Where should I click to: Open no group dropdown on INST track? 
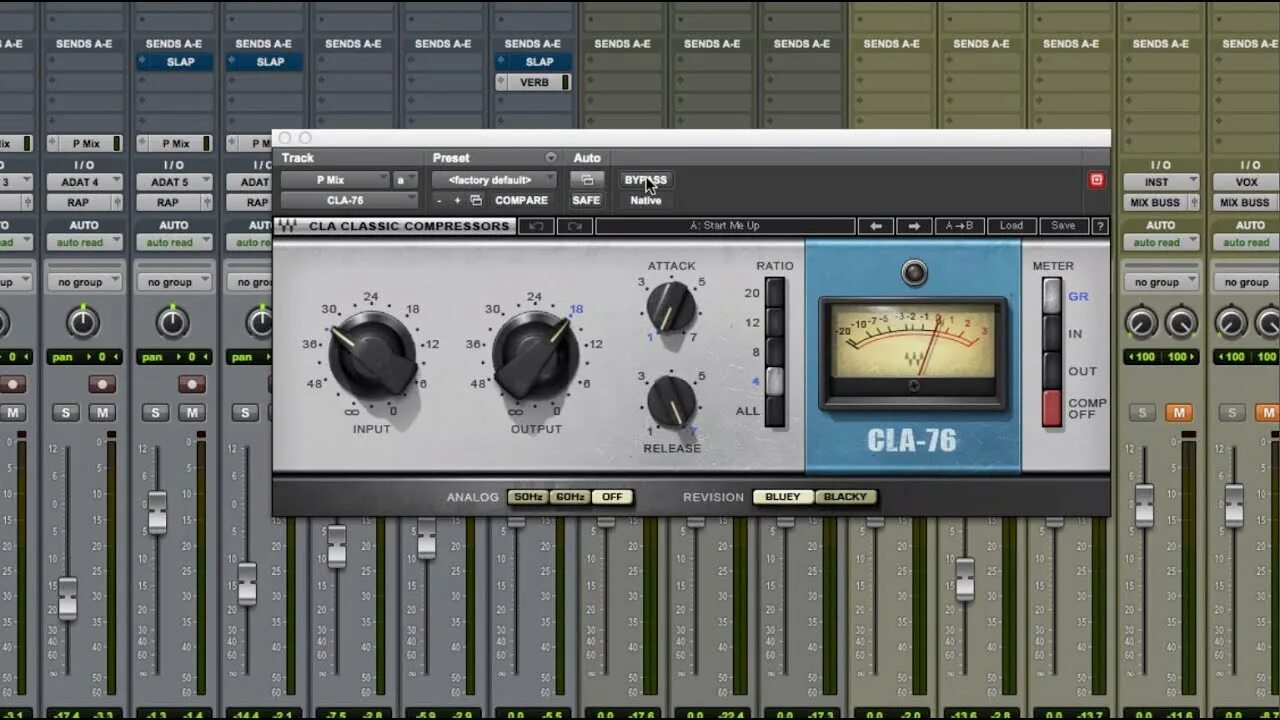[x=1161, y=283]
